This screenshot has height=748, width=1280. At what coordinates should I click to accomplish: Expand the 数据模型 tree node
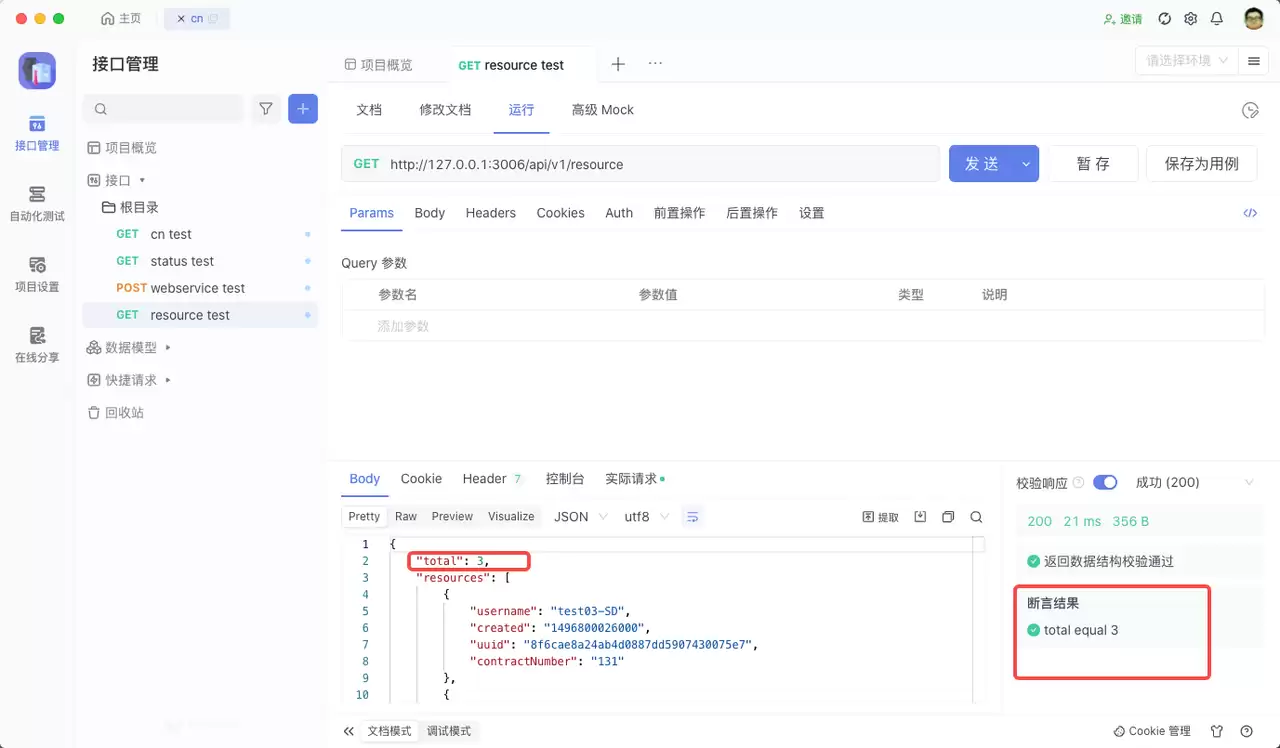(x=168, y=347)
